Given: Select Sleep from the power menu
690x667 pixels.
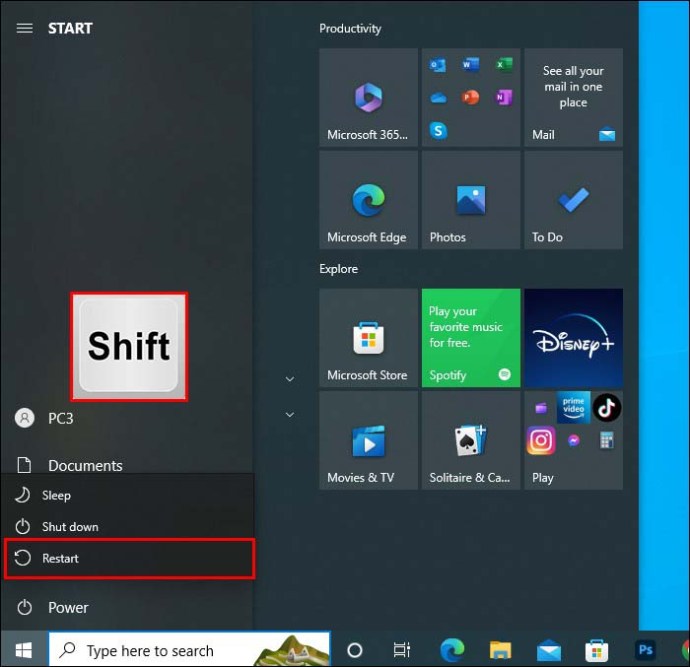Looking at the screenshot, I should [x=128, y=495].
